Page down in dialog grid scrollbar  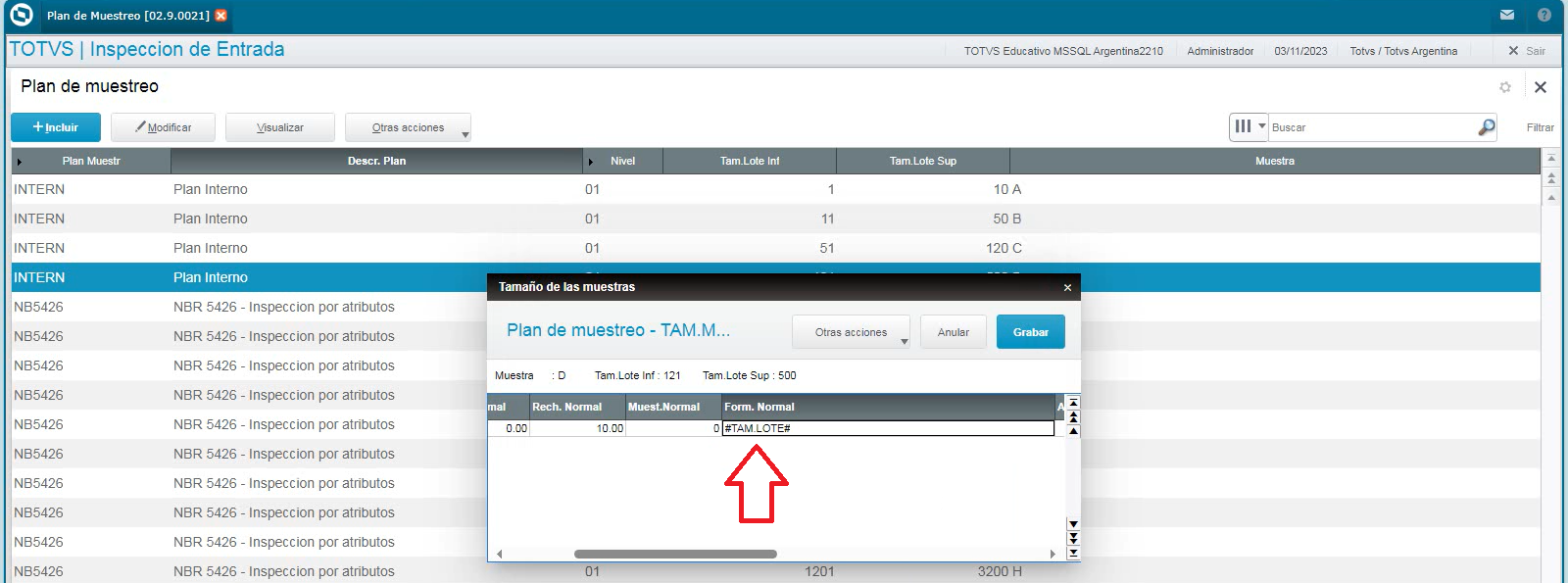[x=1073, y=538]
